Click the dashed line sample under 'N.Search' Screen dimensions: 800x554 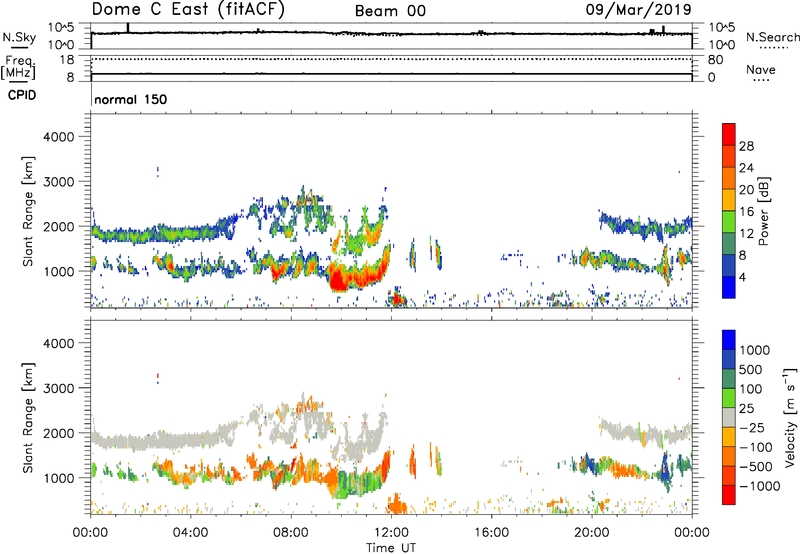coord(773,48)
